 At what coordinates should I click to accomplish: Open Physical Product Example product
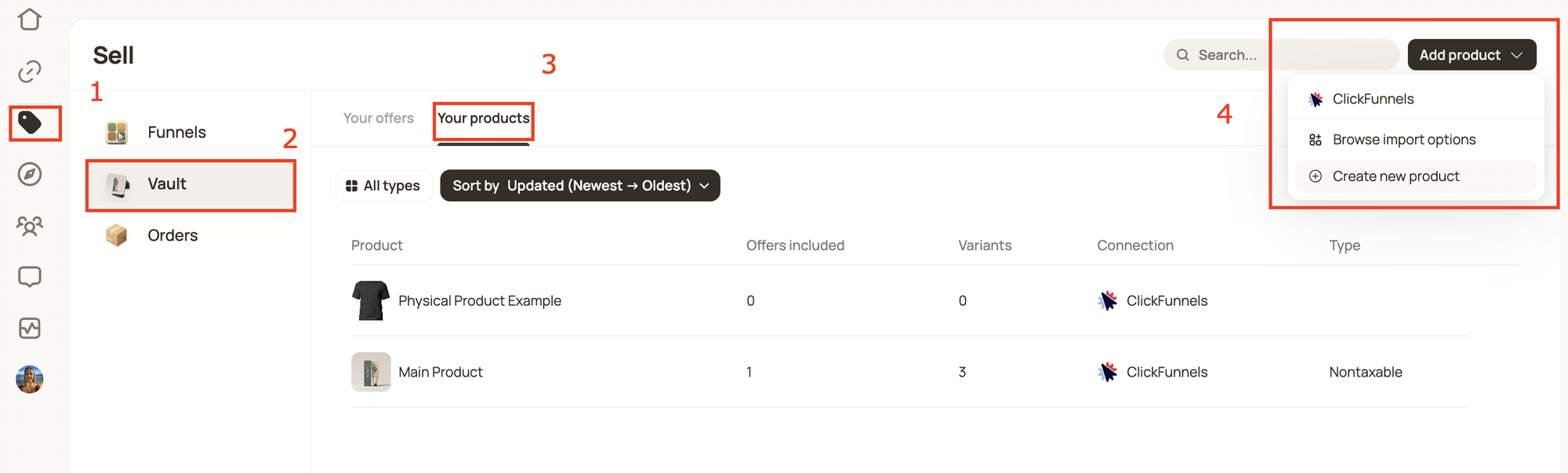coord(480,301)
